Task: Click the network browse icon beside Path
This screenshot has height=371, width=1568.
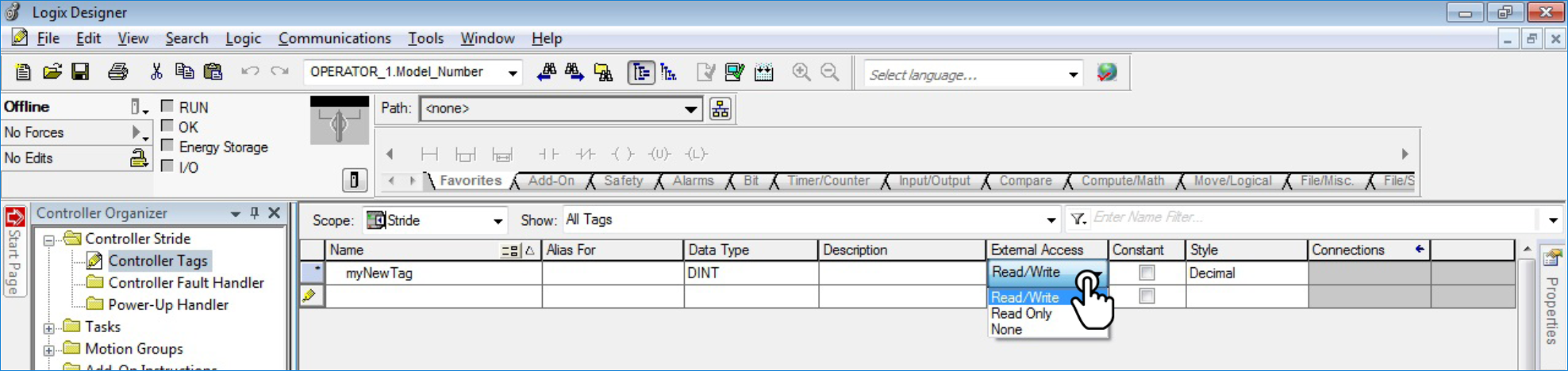Action: pyautogui.click(x=721, y=109)
